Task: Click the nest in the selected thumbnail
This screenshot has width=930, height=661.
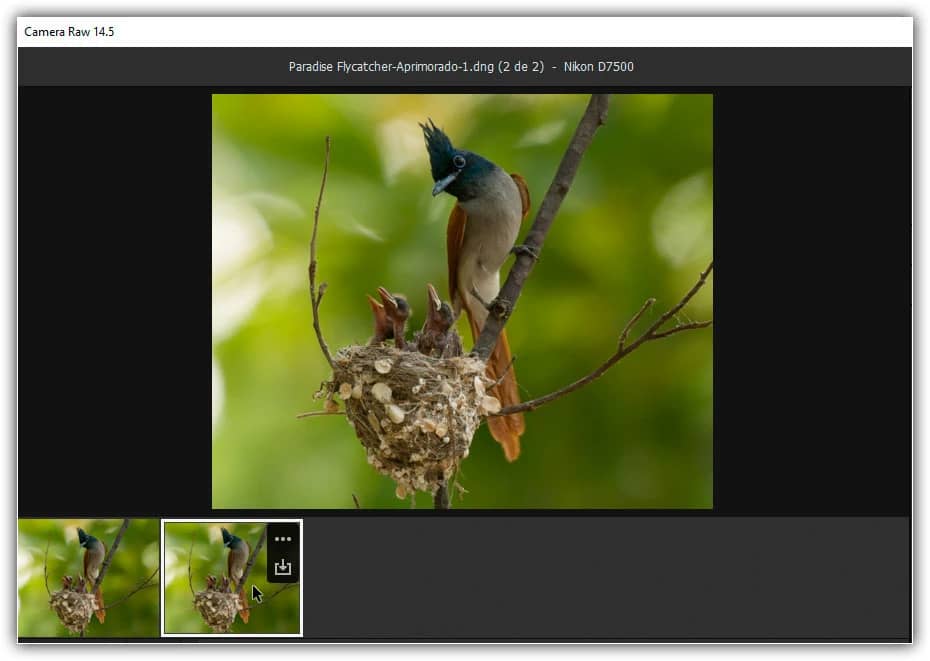Action: (x=217, y=607)
